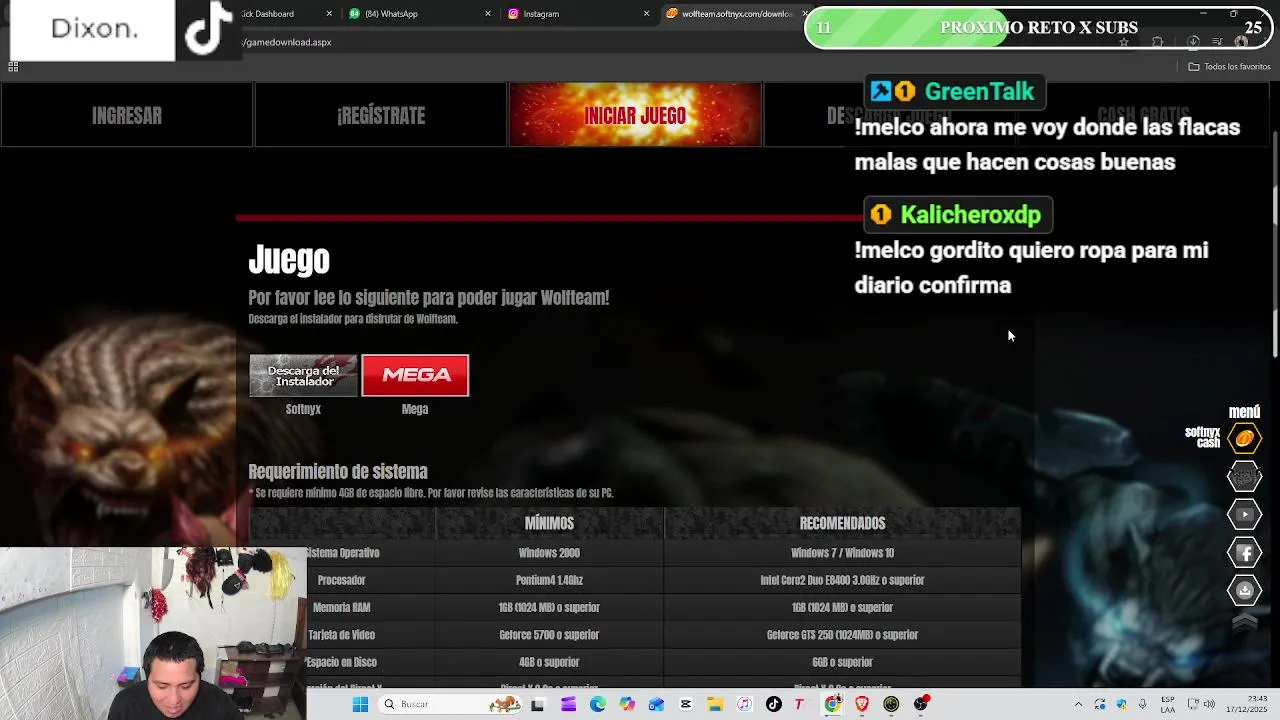The width and height of the screenshot is (1280, 720).
Task: Open the Todos los favoritos folder
Action: (1229, 66)
